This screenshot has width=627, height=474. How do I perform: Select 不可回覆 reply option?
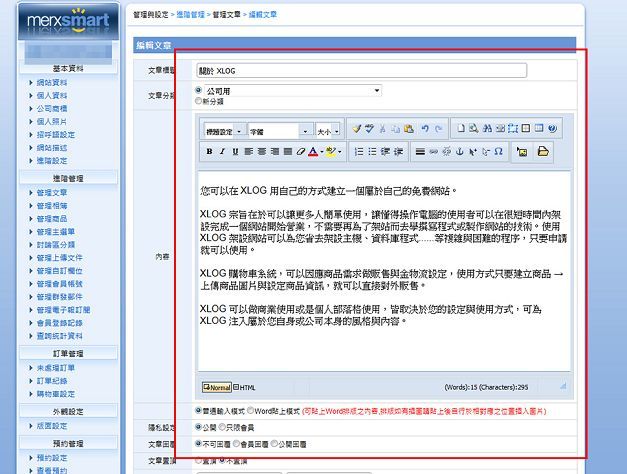198,444
